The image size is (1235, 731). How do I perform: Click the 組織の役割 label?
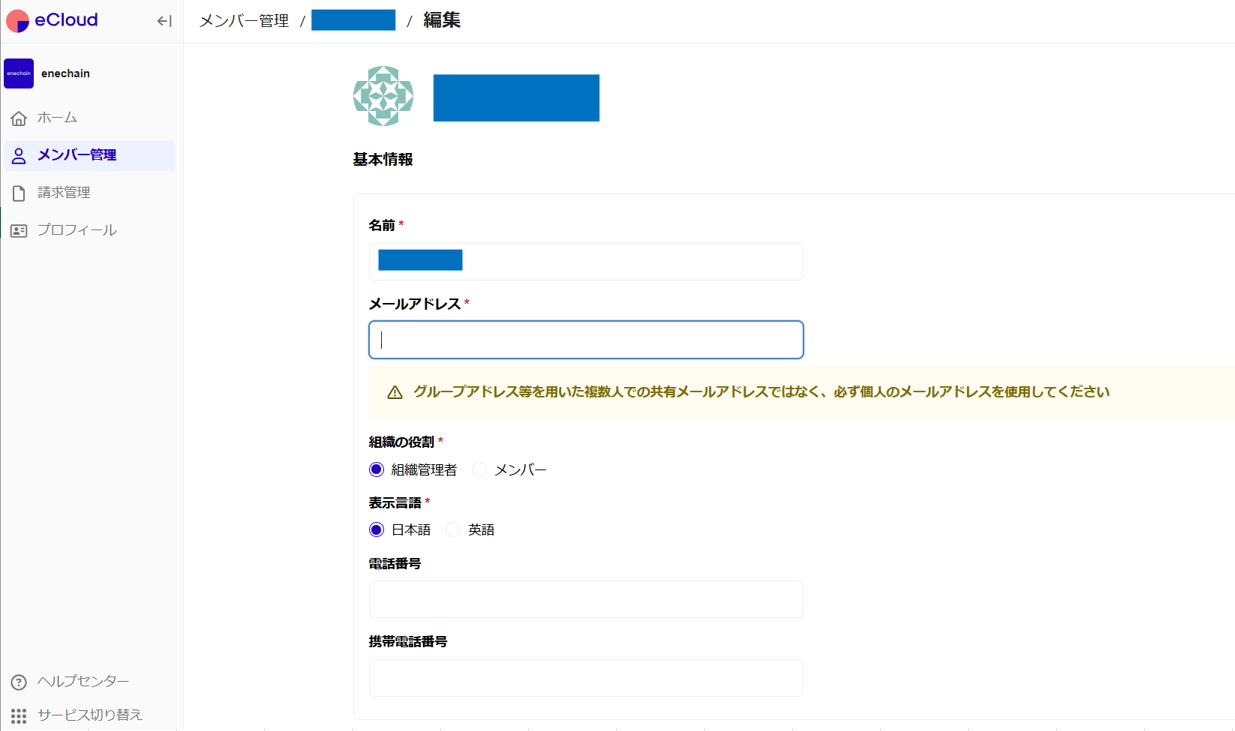tap(401, 442)
